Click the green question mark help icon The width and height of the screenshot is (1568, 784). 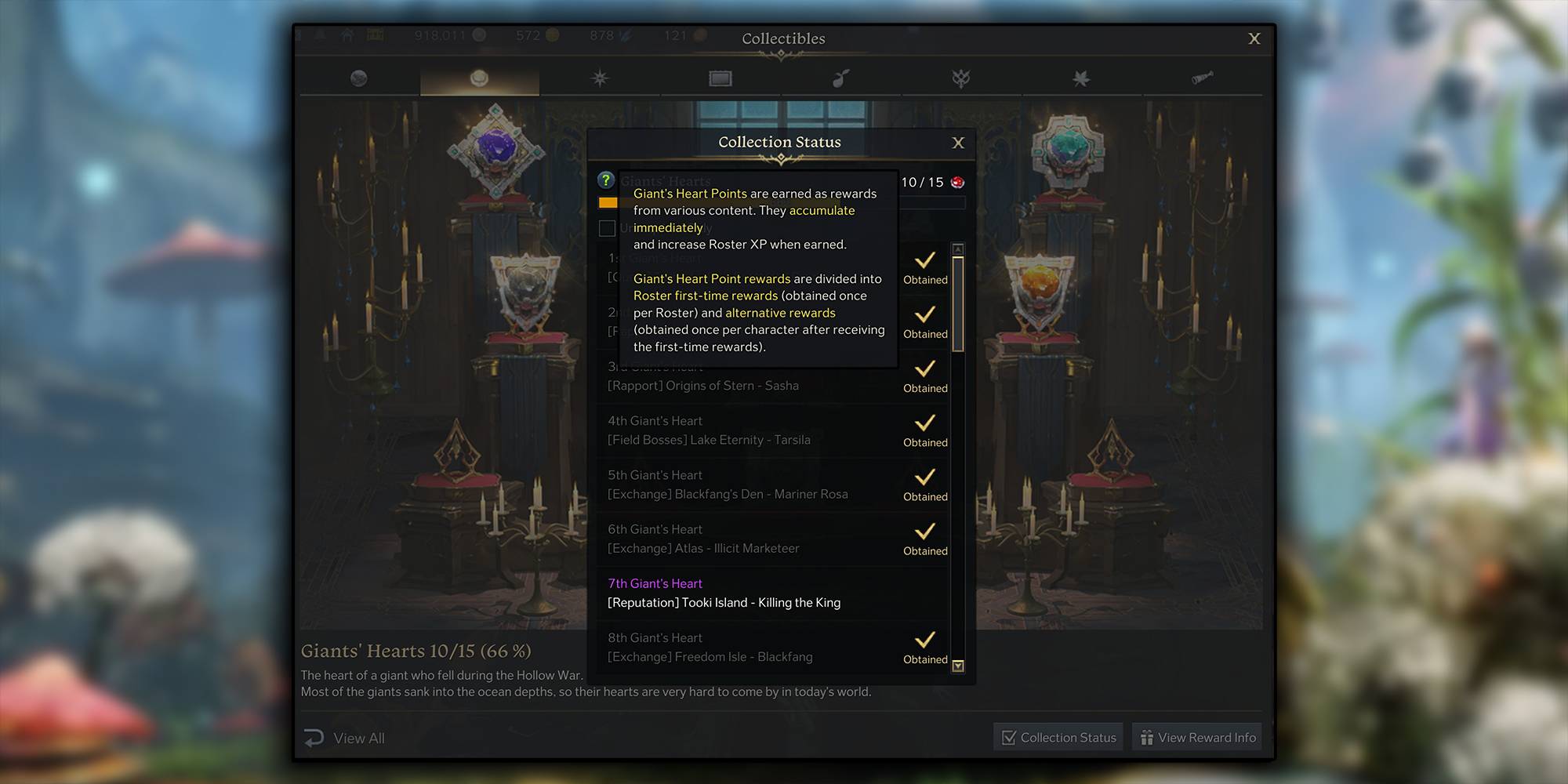pyautogui.click(x=606, y=180)
